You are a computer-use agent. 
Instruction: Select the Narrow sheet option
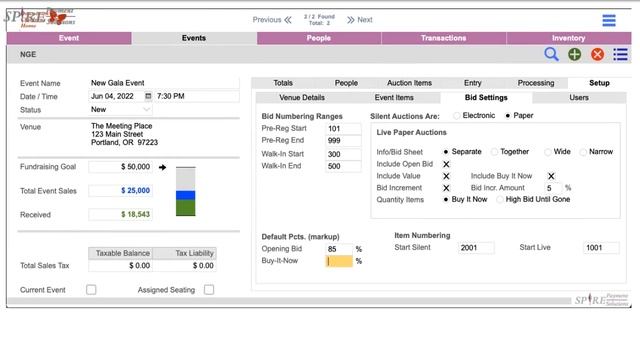(x=583, y=152)
